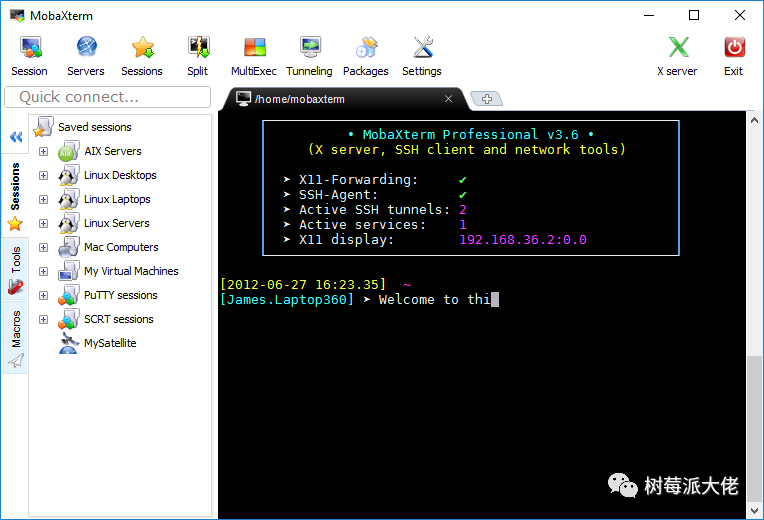764x520 pixels.
Task: Expand My Virtual Machines tree node
Action: pos(43,271)
